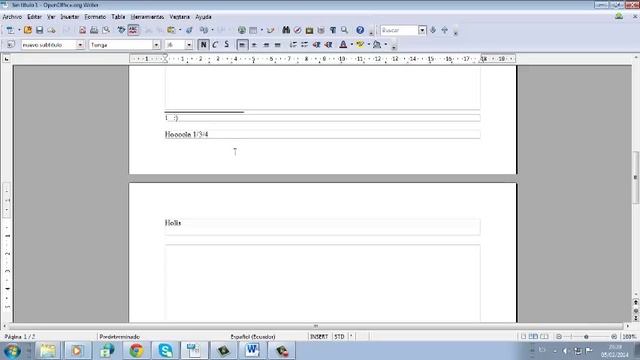
Task: Click the Save diskette icon
Action: (x=40, y=30)
